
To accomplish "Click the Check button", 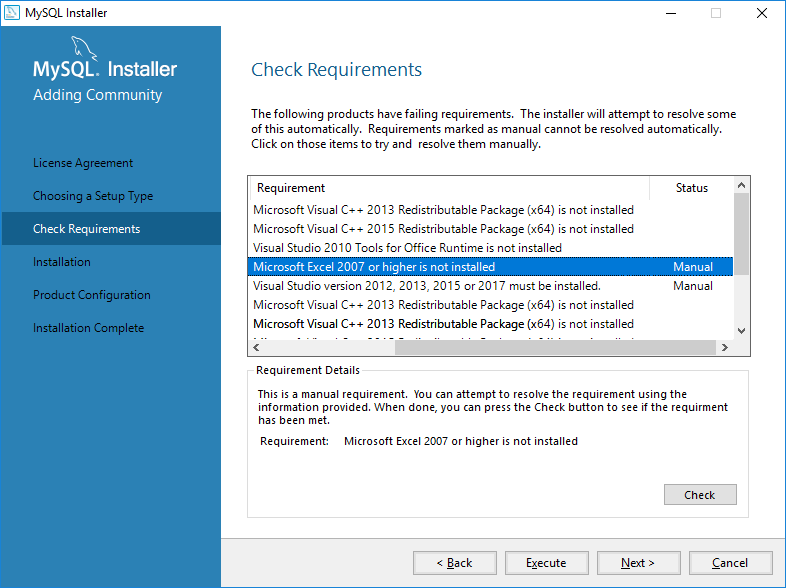I will (700, 495).
